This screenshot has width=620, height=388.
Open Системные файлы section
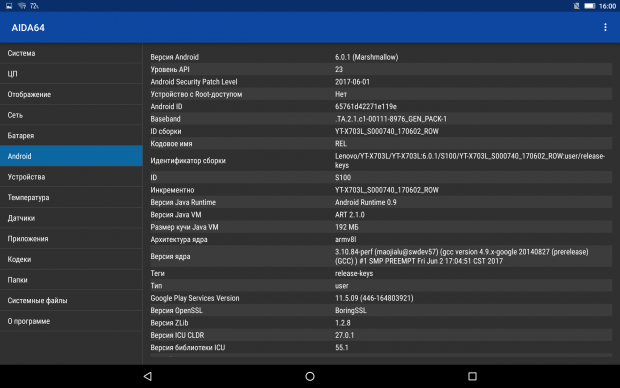(x=71, y=300)
